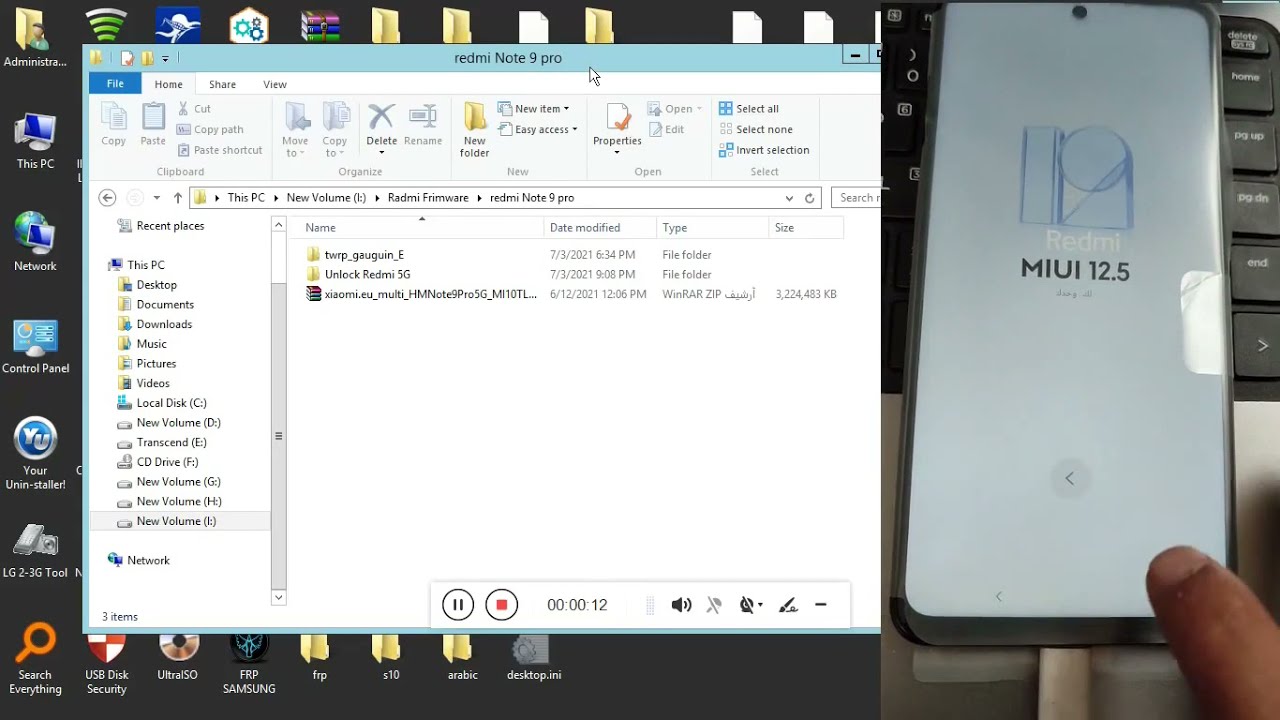Click 'New Volume (I:)' breadcrumb in address bar
Viewport: 1280px width, 720px height.
pos(326,198)
